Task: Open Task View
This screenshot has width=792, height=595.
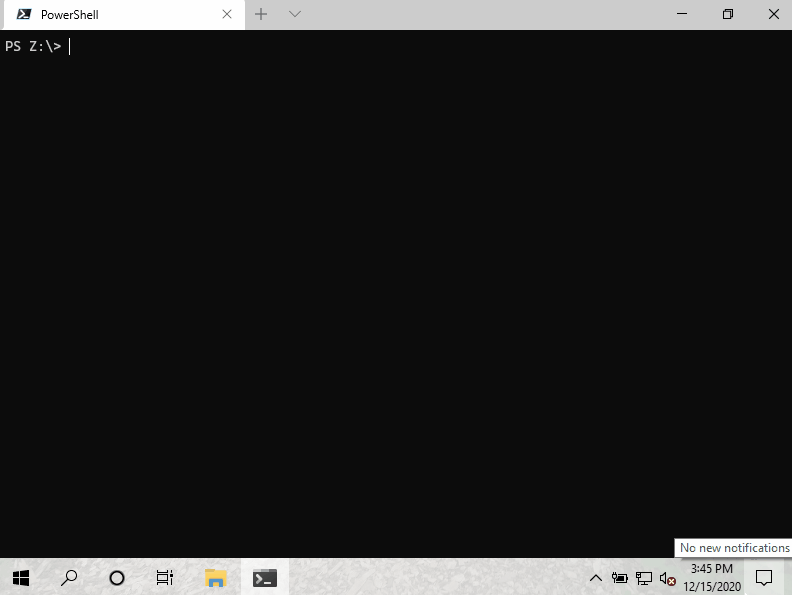Action: tap(165, 577)
